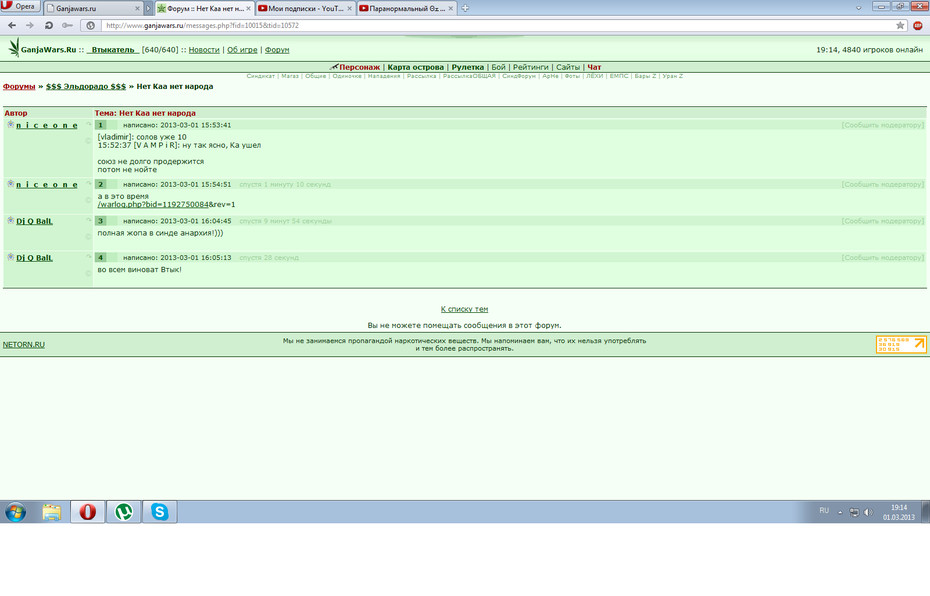Image resolution: width=930 pixels, height=596 pixels.
Task: Open the NETORN.RU footer link
Action: pyautogui.click(x=24, y=345)
